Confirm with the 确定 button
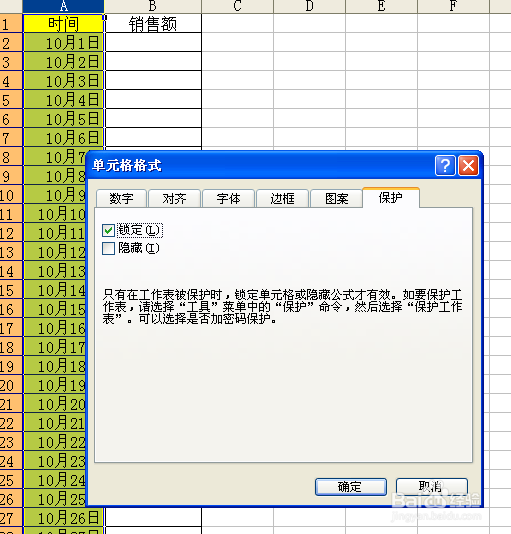The width and height of the screenshot is (511, 534). [351, 487]
